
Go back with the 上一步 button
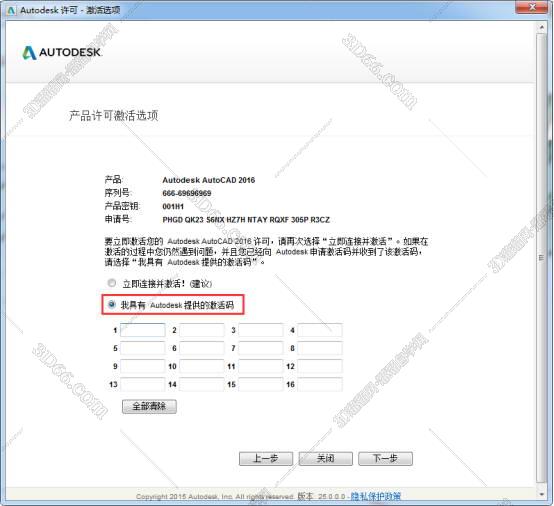[x=266, y=459]
